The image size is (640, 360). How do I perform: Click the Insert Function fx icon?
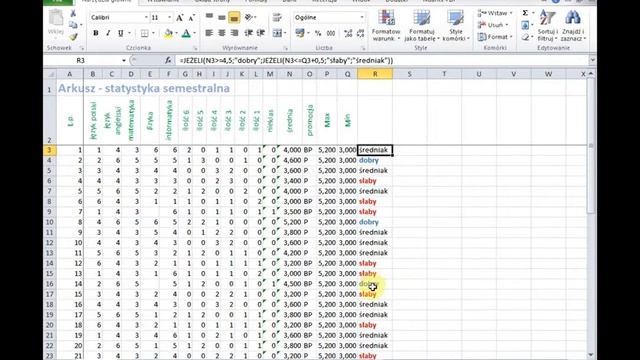(x=168, y=60)
